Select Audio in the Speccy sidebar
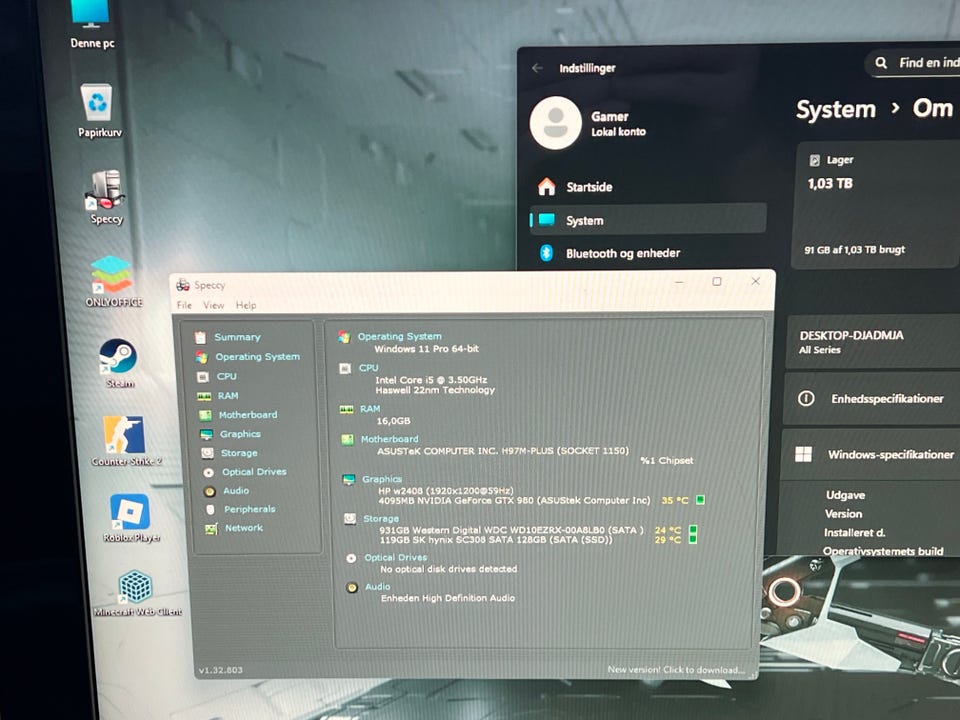Viewport: 960px width, 720px height. (x=236, y=490)
